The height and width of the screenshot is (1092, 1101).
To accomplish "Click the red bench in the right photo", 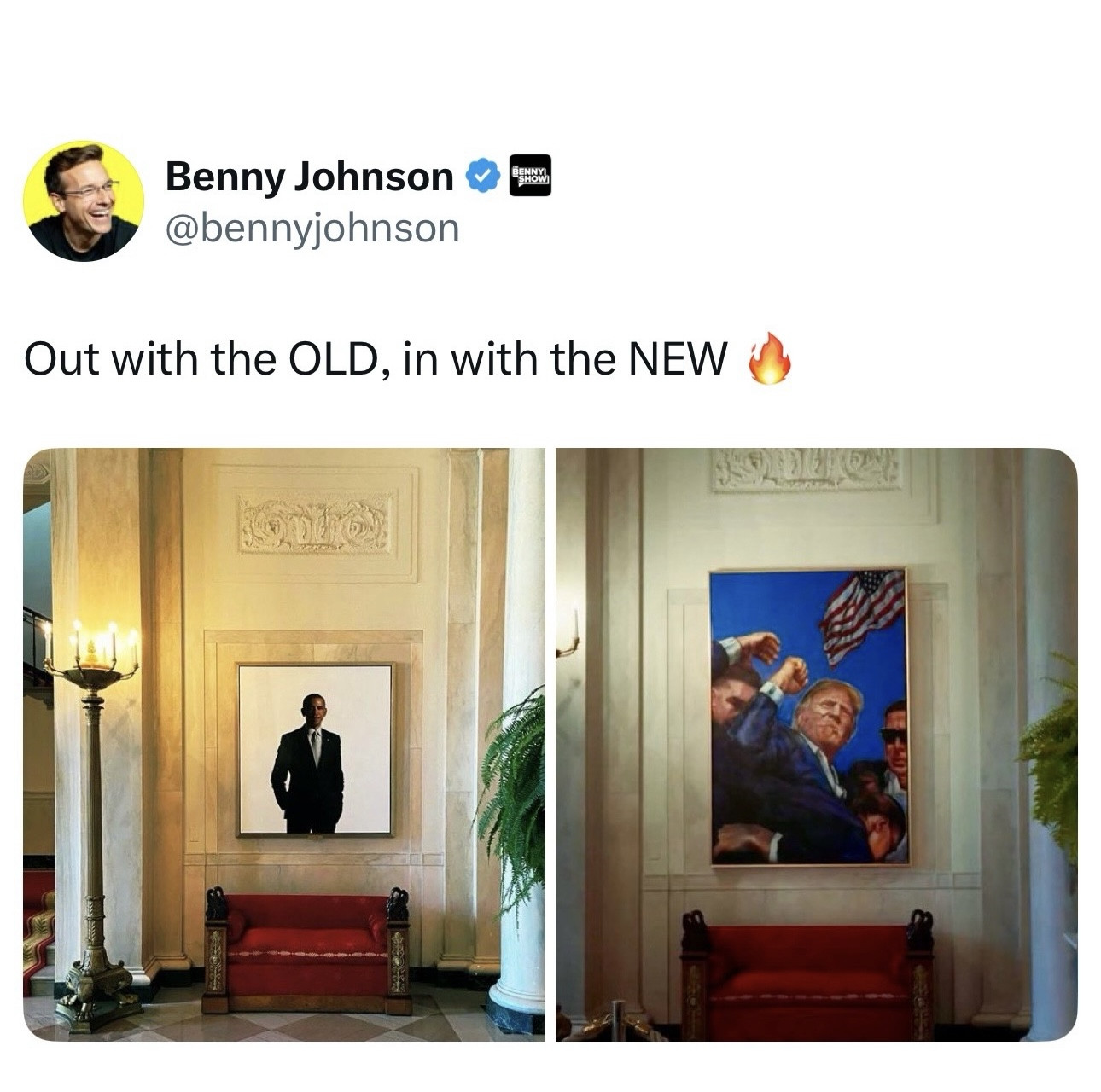I will pos(807,975).
